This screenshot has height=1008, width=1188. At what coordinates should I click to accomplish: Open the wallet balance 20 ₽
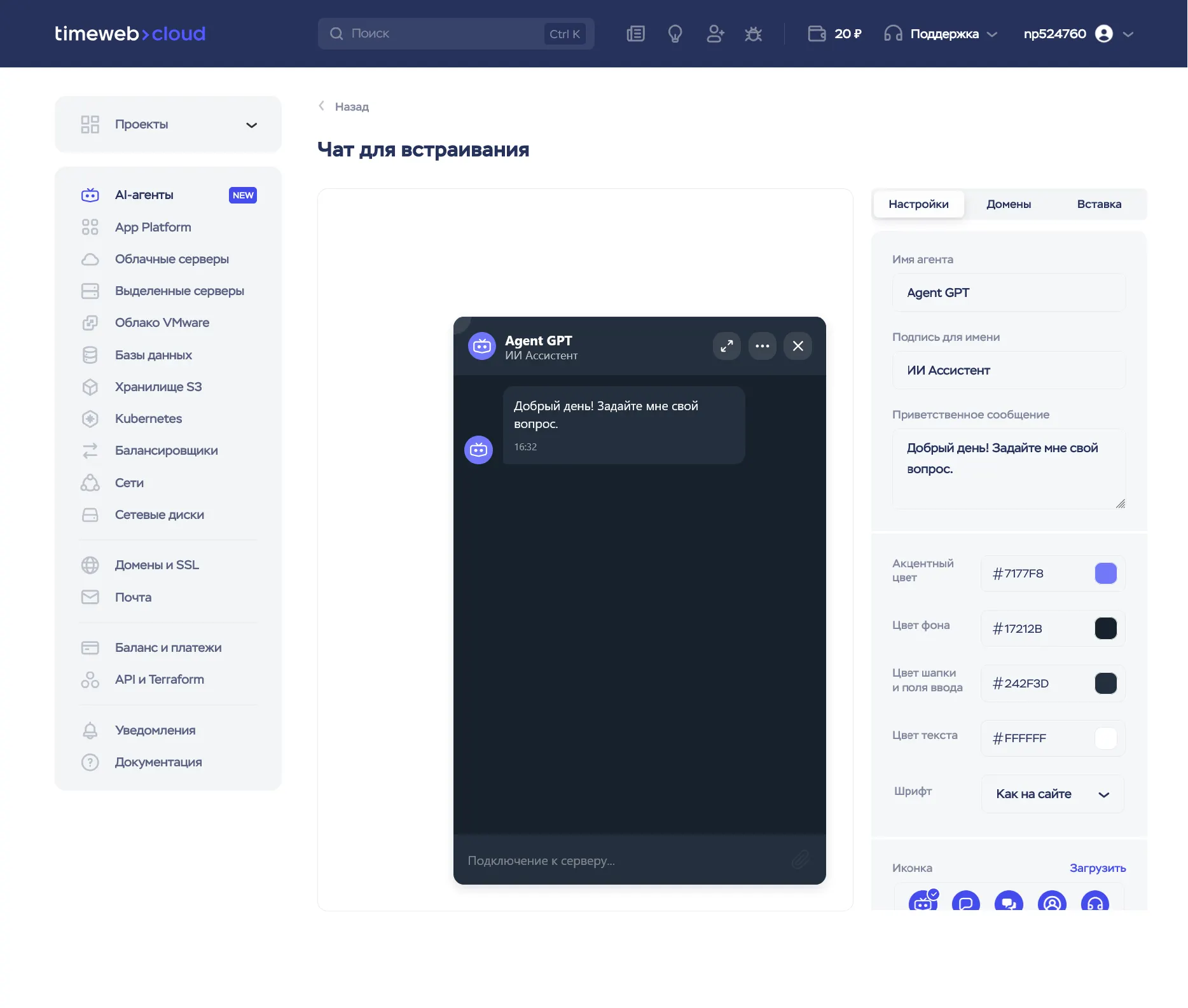[834, 34]
